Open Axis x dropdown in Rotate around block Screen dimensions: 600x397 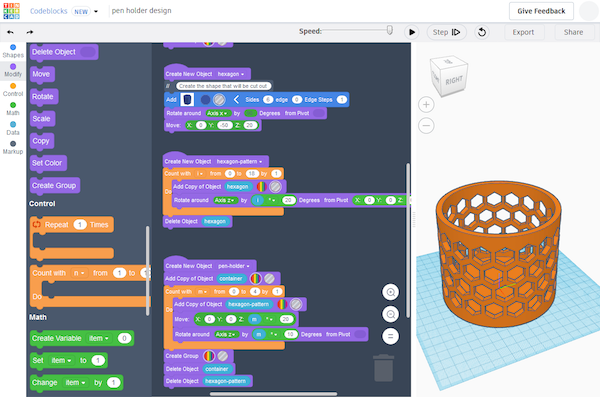pyautogui.click(x=218, y=113)
